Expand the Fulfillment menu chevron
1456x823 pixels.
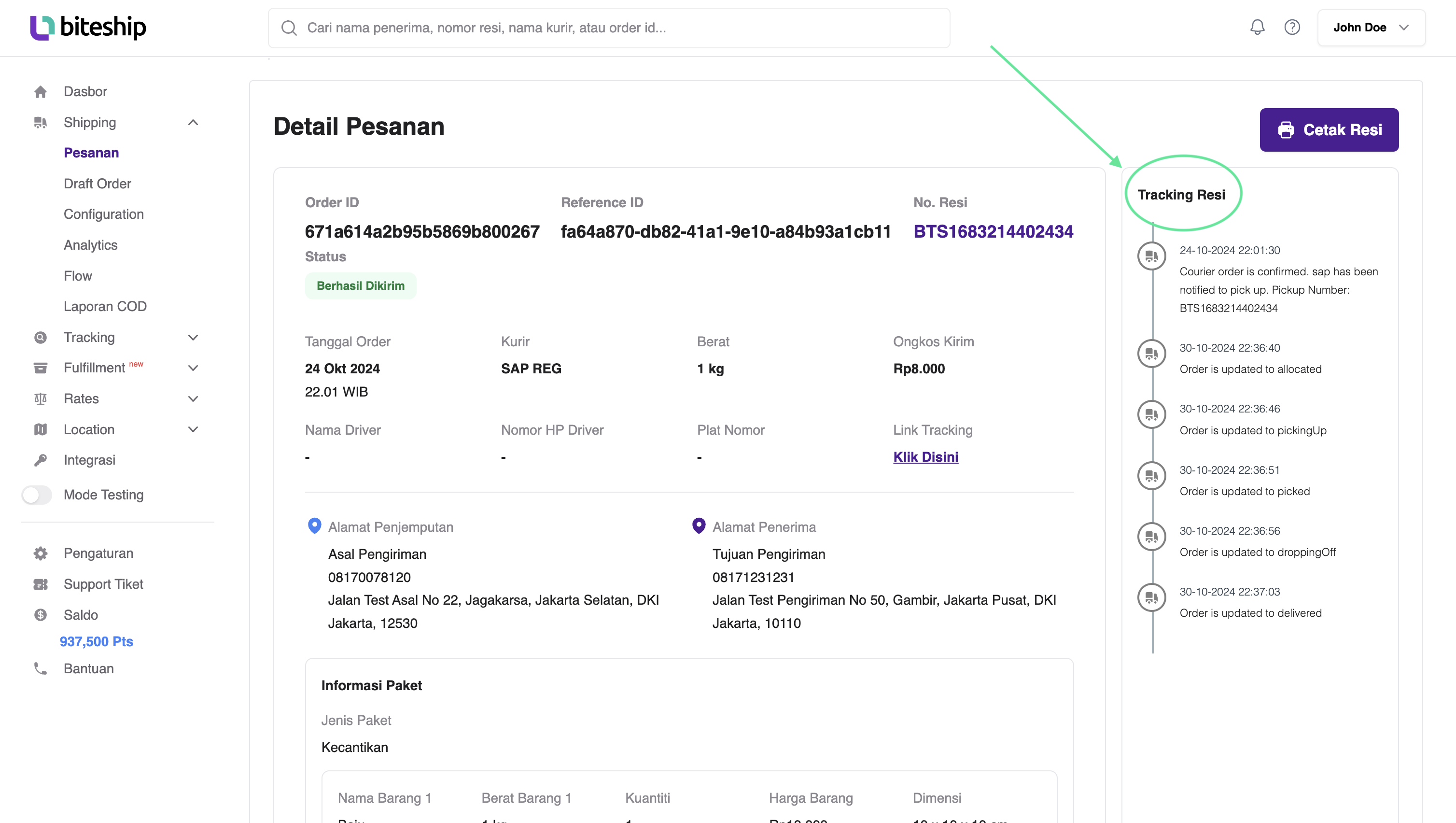tap(193, 368)
